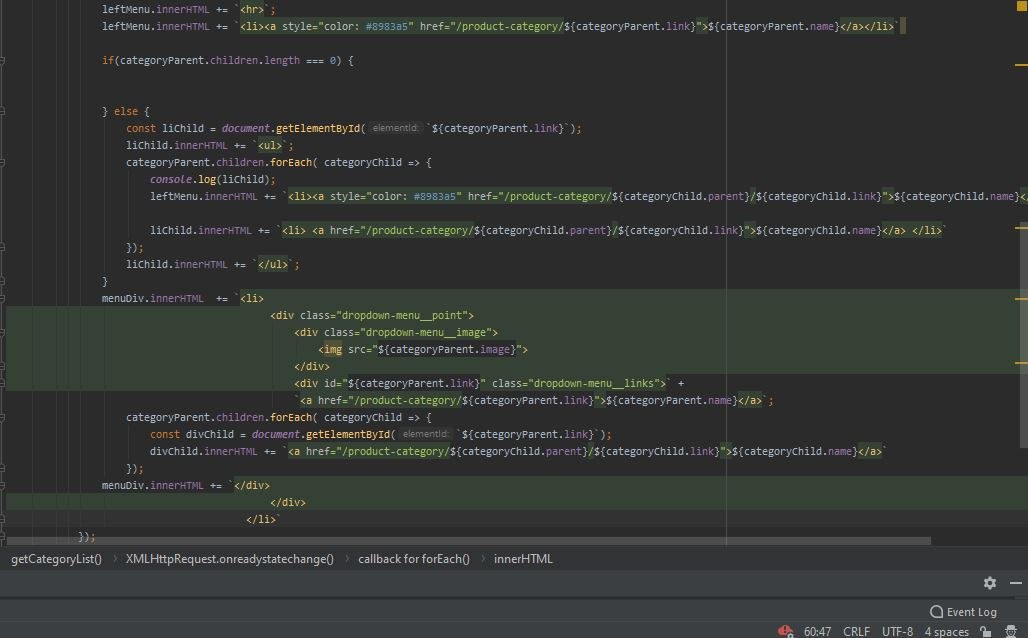Viewport: 1028px width, 638px height.
Task: Open the code inspection Hector icon
Action: coord(1010,631)
